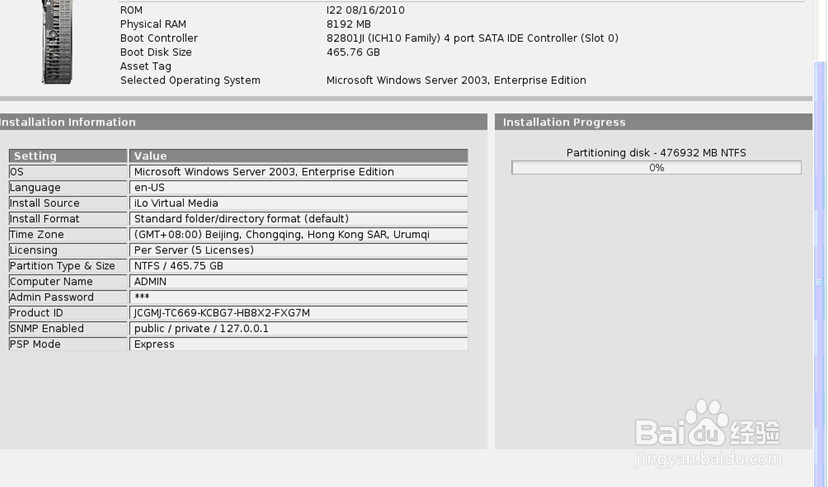Image resolution: width=828 pixels, height=487 pixels.
Task: Select the 'Installation Progress' panel header
Action: pyautogui.click(x=654, y=122)
